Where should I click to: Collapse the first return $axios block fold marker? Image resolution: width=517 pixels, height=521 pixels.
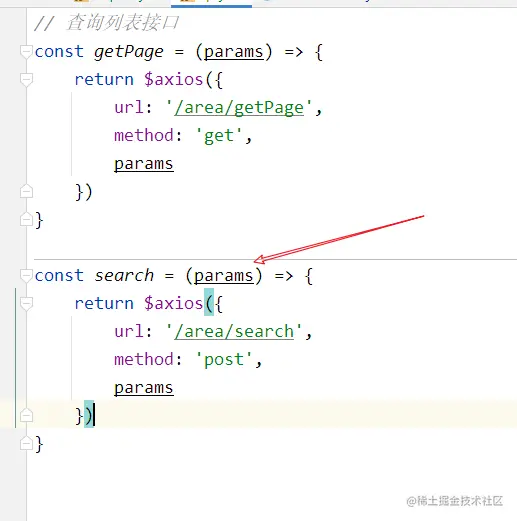(x=26, y=80)
